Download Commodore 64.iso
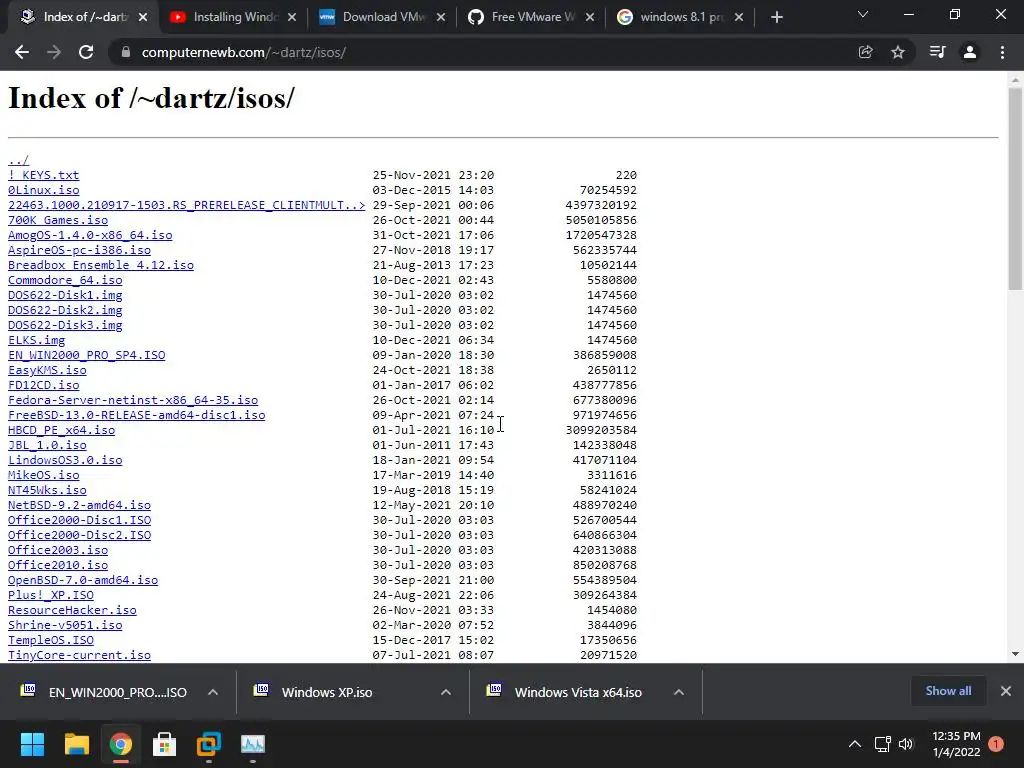The width and height of the screenshot is (1024, 768). (65, 280)
